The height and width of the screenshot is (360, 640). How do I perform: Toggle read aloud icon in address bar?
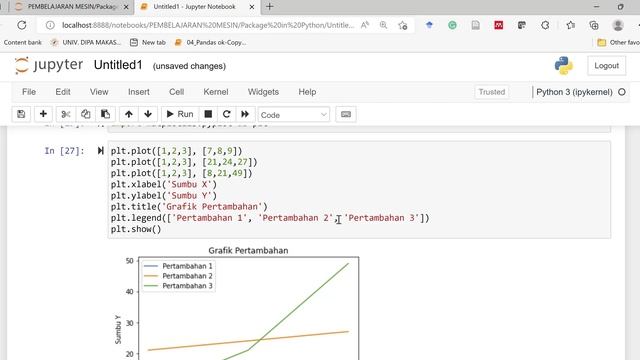click(365, 25)
